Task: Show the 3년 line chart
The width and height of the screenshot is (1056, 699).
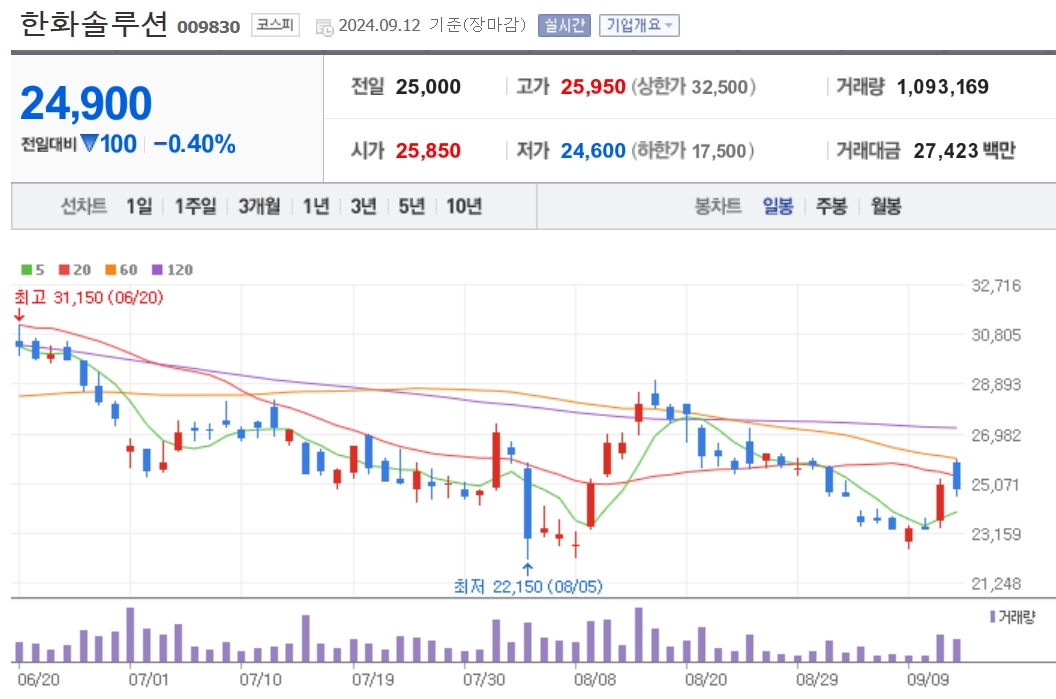Action: pos(364,206)
